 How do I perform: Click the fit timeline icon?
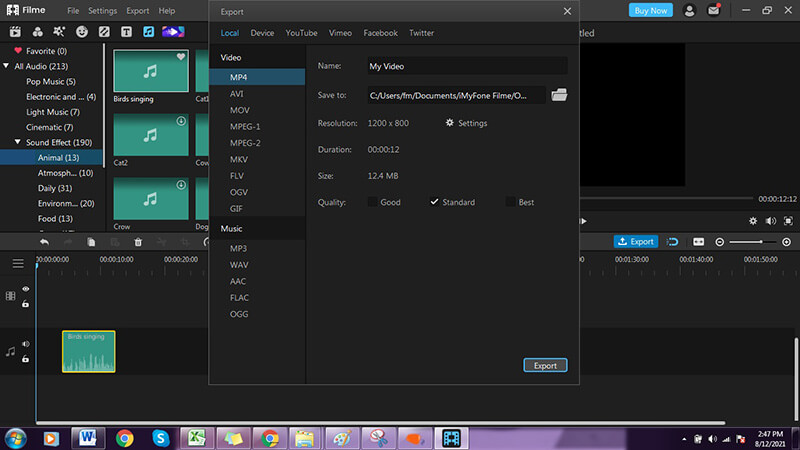[698, 242]
